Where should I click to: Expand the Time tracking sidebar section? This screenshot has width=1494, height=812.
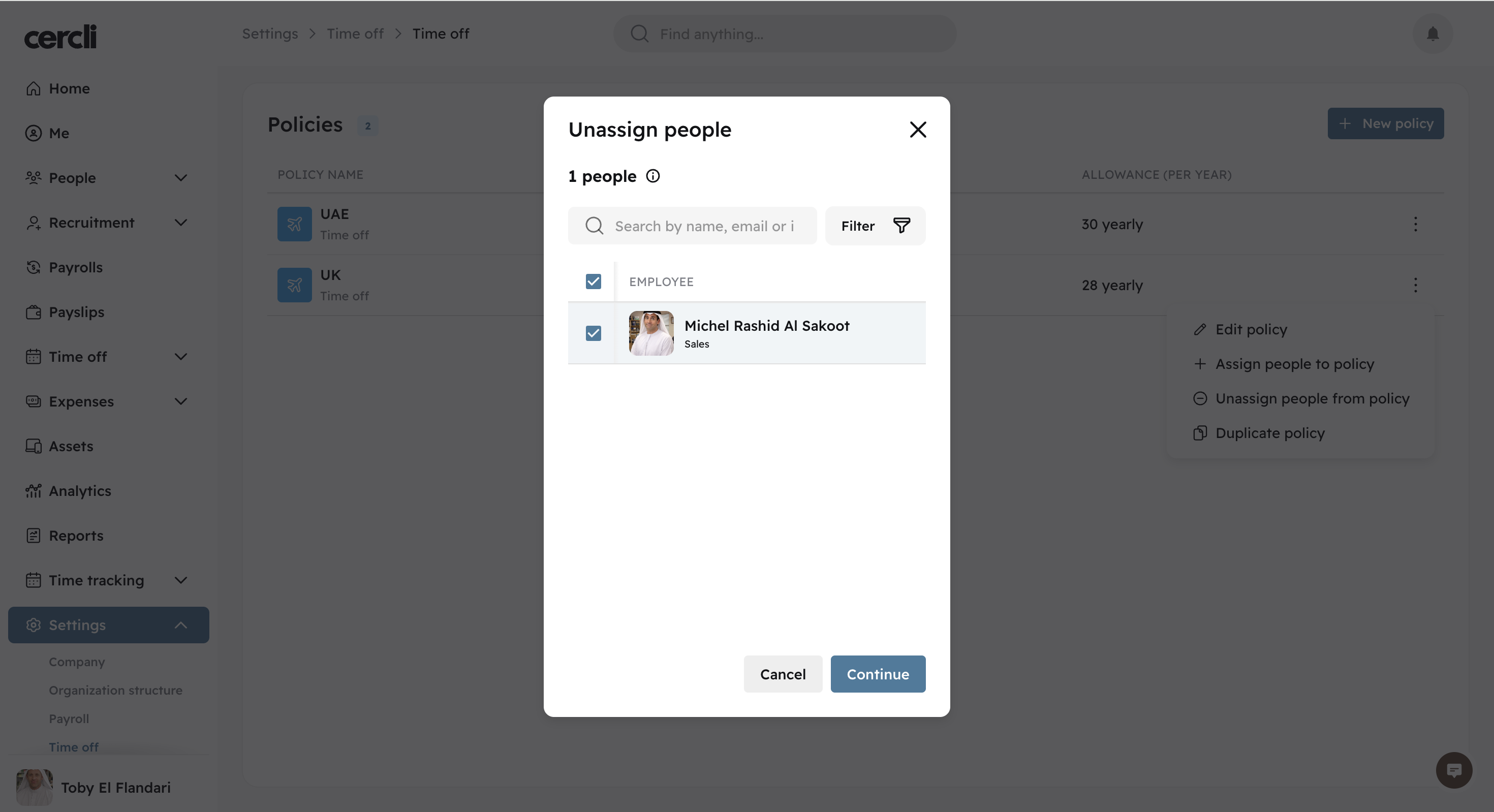coord(181,580)
